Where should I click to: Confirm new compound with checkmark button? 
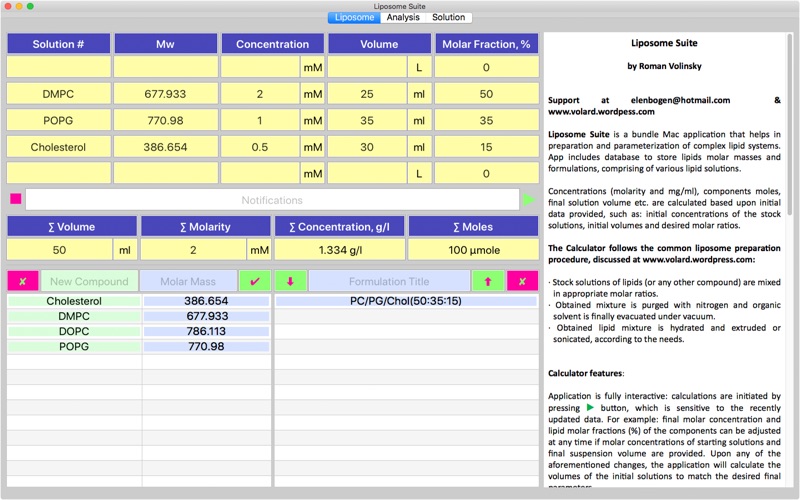(x=255, y=281)
